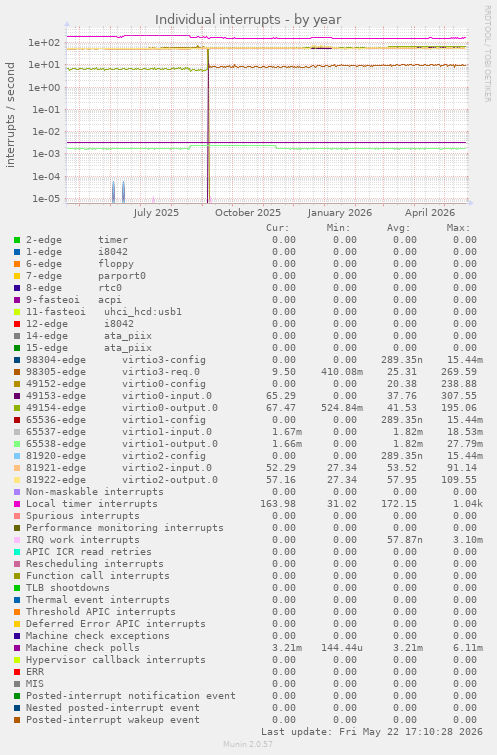Click the October 2025 axis label

(x=248, y=213)
